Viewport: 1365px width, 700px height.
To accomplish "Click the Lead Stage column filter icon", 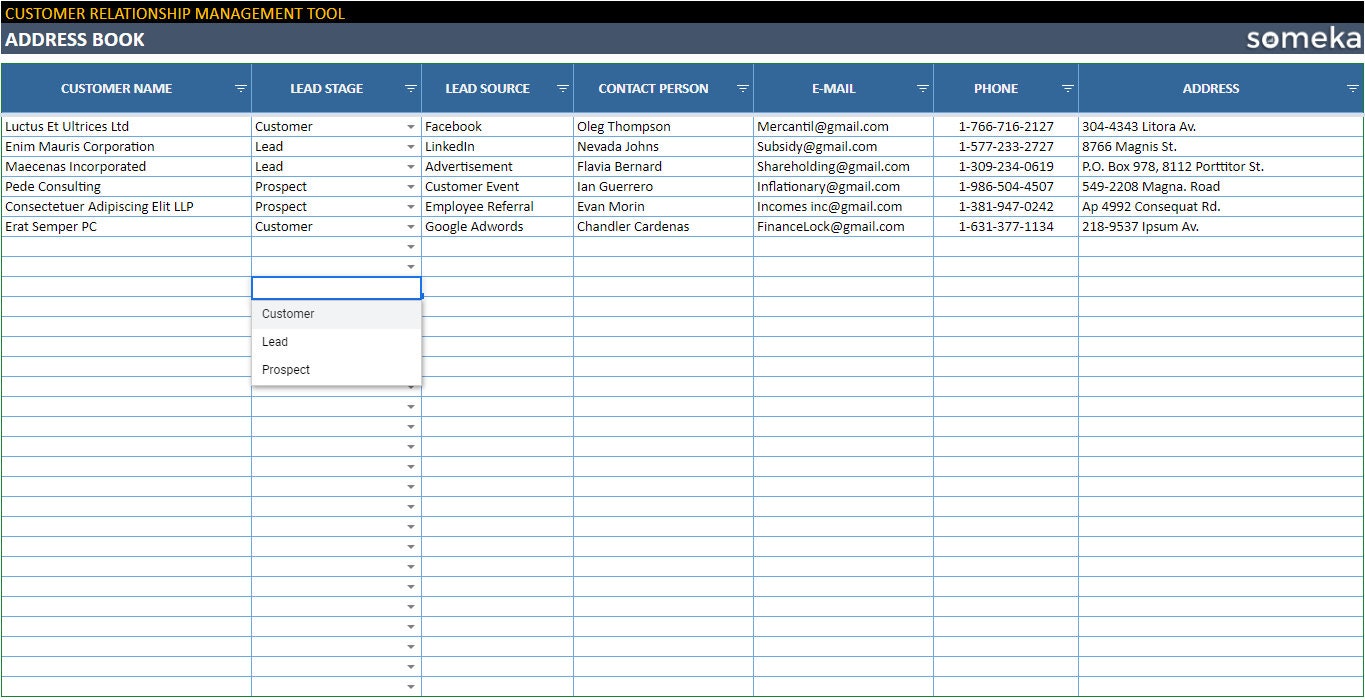I will coord(409,88).
